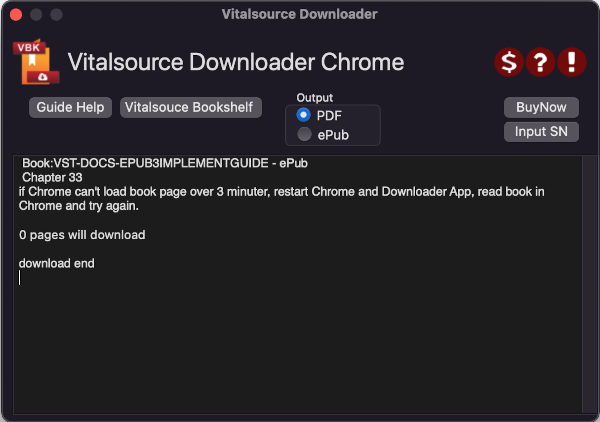Maximize the window using the third title-bar button
The image size is (600, 422).
(56, 15)
